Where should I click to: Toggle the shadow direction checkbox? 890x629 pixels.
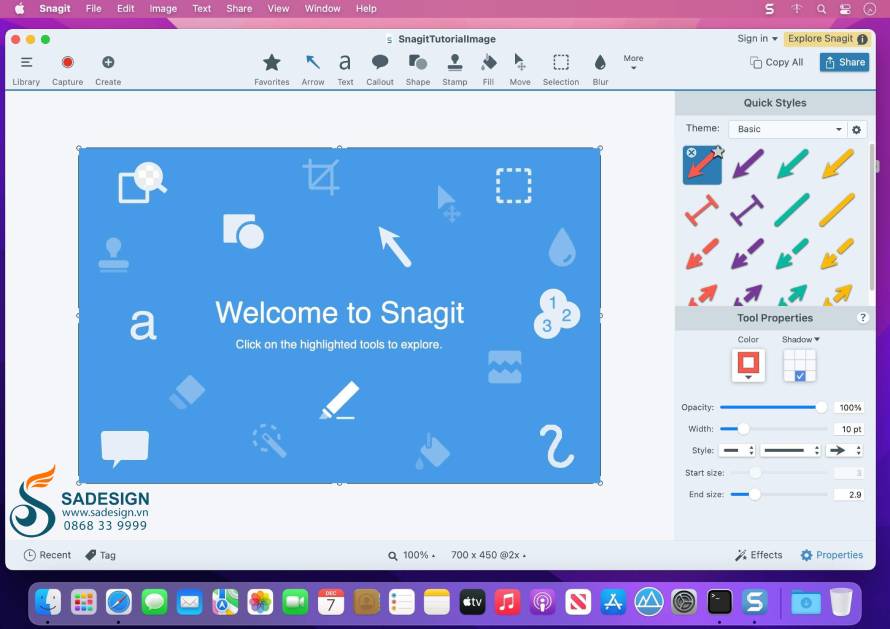tap(800, 376)
